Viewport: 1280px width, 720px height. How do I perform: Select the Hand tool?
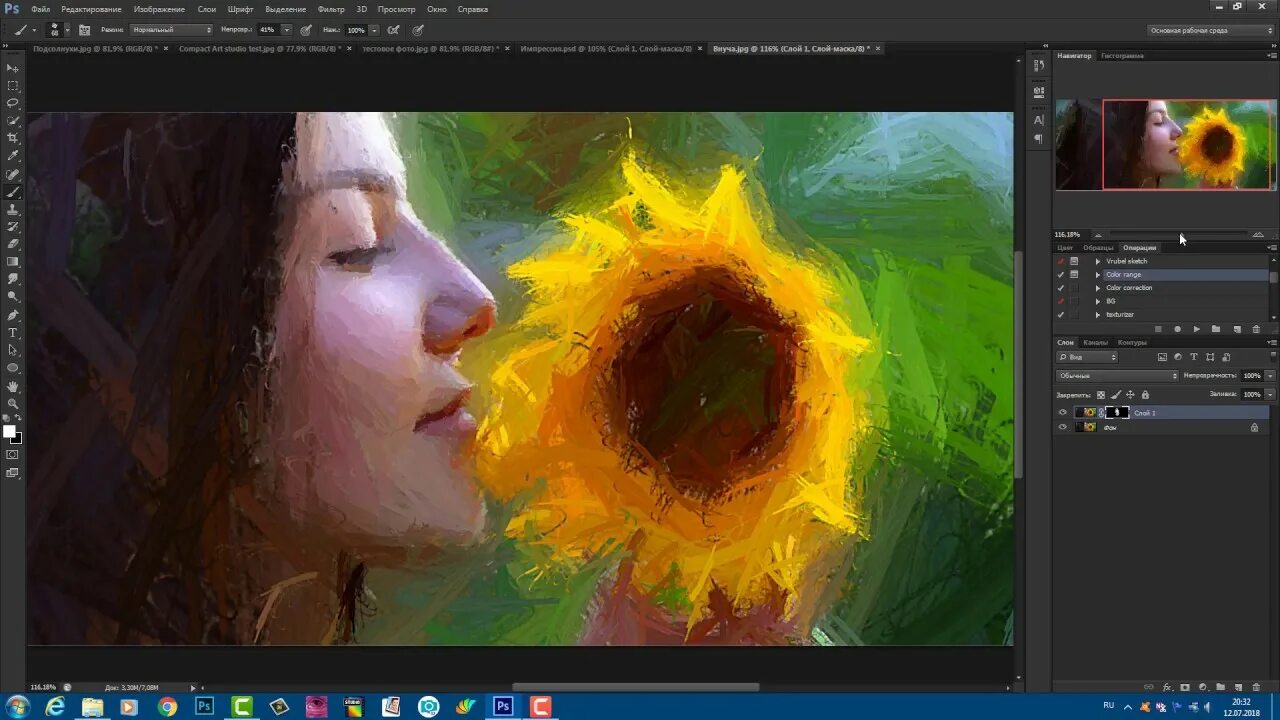pyautogui.click(x=13, y=386)
